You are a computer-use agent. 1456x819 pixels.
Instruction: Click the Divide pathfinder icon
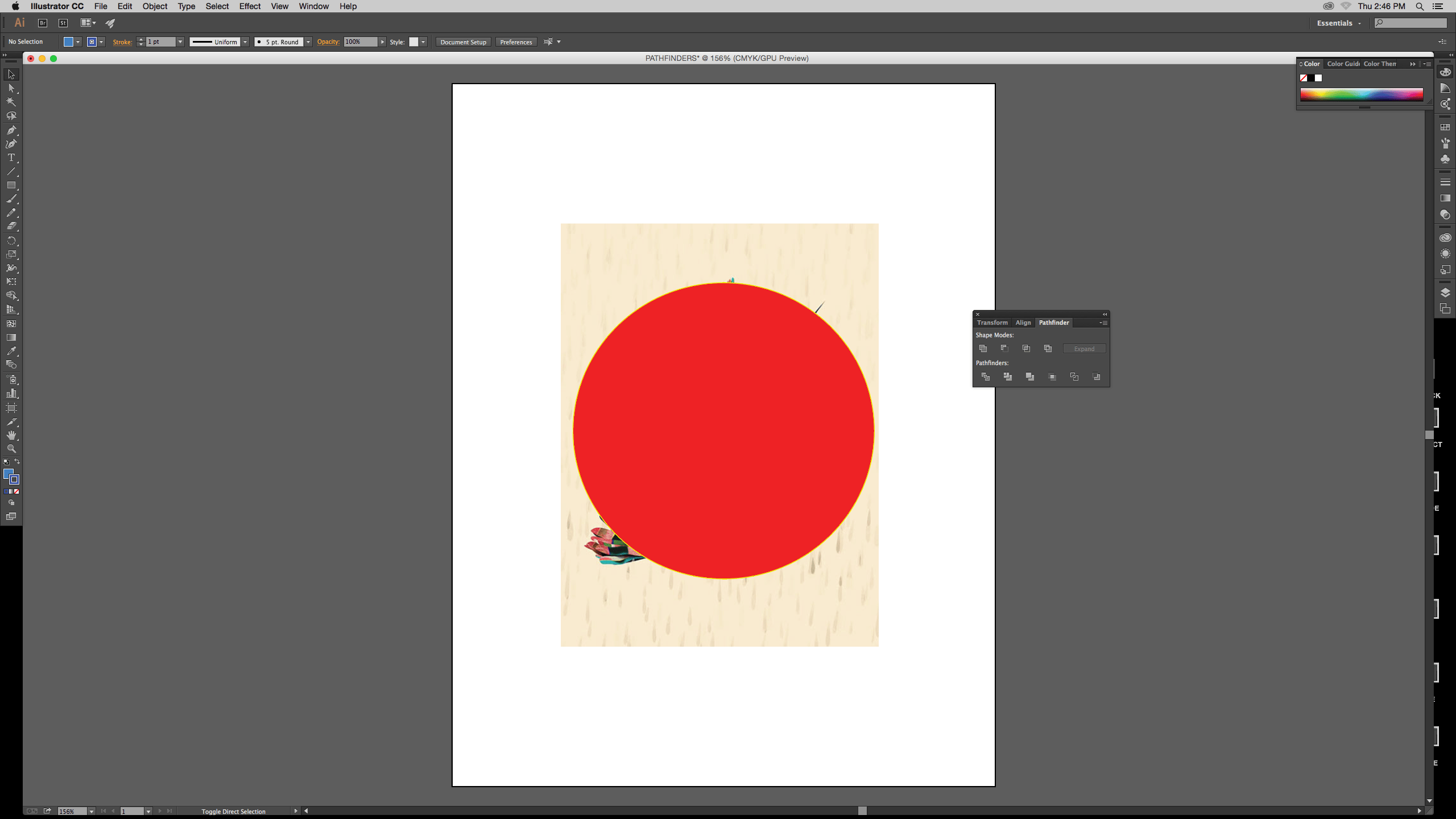[x=986, y=377]
